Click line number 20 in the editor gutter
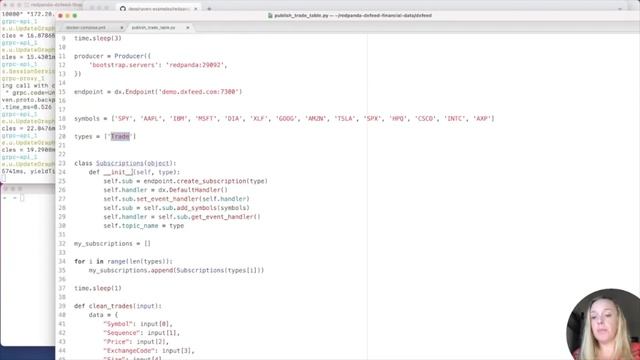 pos(62,137)
